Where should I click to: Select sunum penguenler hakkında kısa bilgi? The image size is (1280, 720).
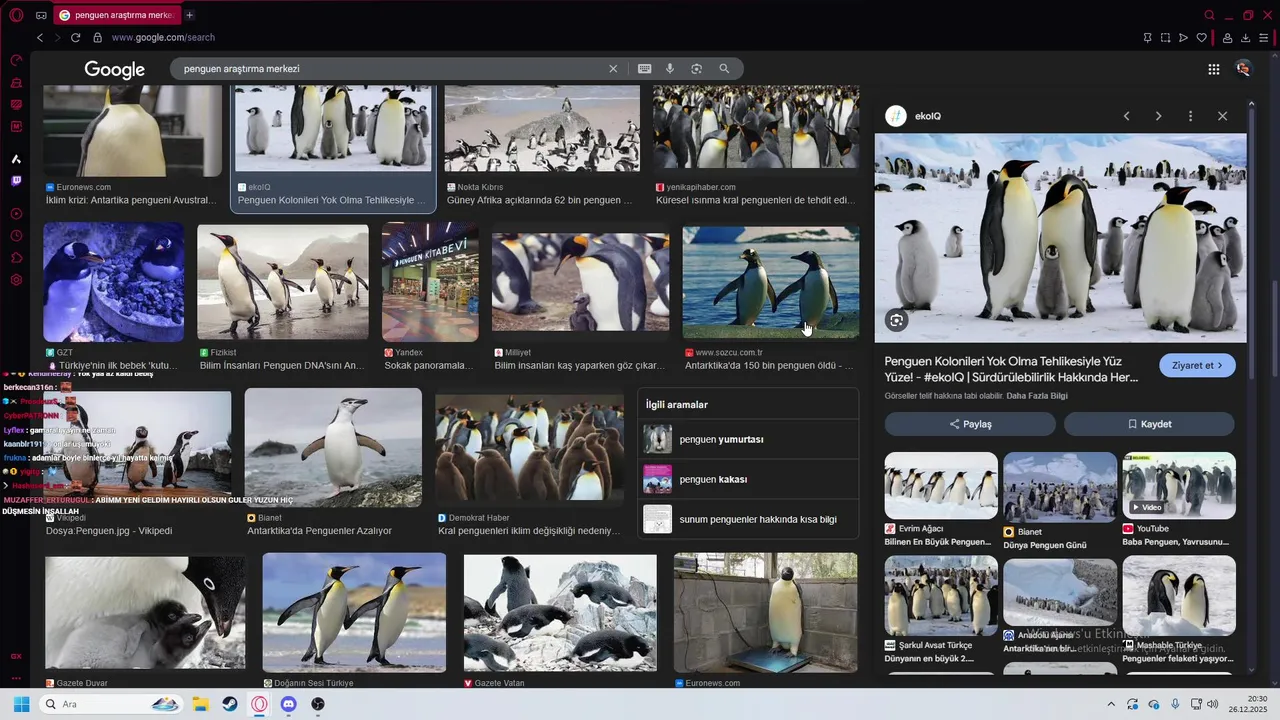[x=748, y=519]
